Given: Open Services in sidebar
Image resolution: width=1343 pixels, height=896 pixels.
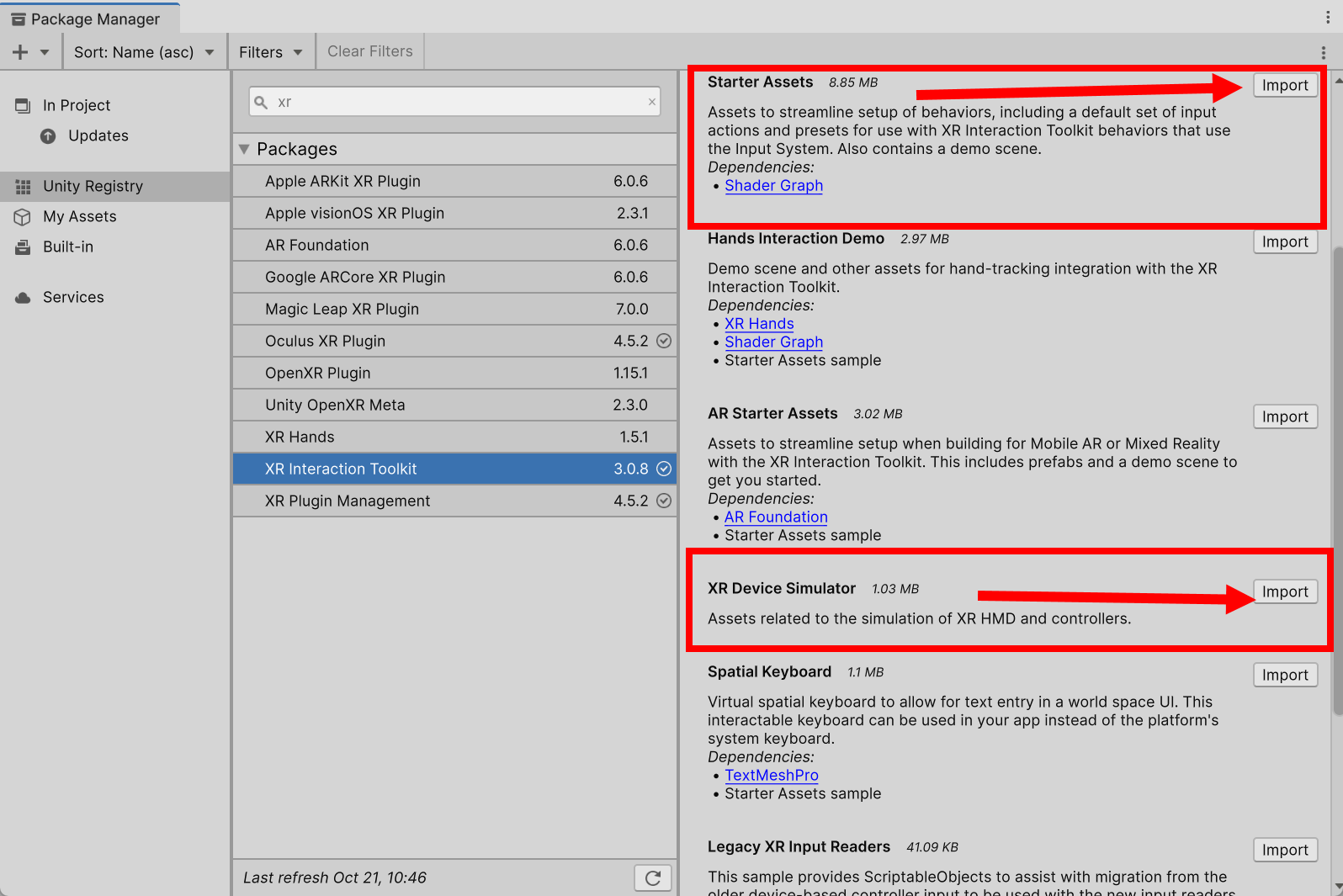Looking at the screenshot, I should point(73,297).
